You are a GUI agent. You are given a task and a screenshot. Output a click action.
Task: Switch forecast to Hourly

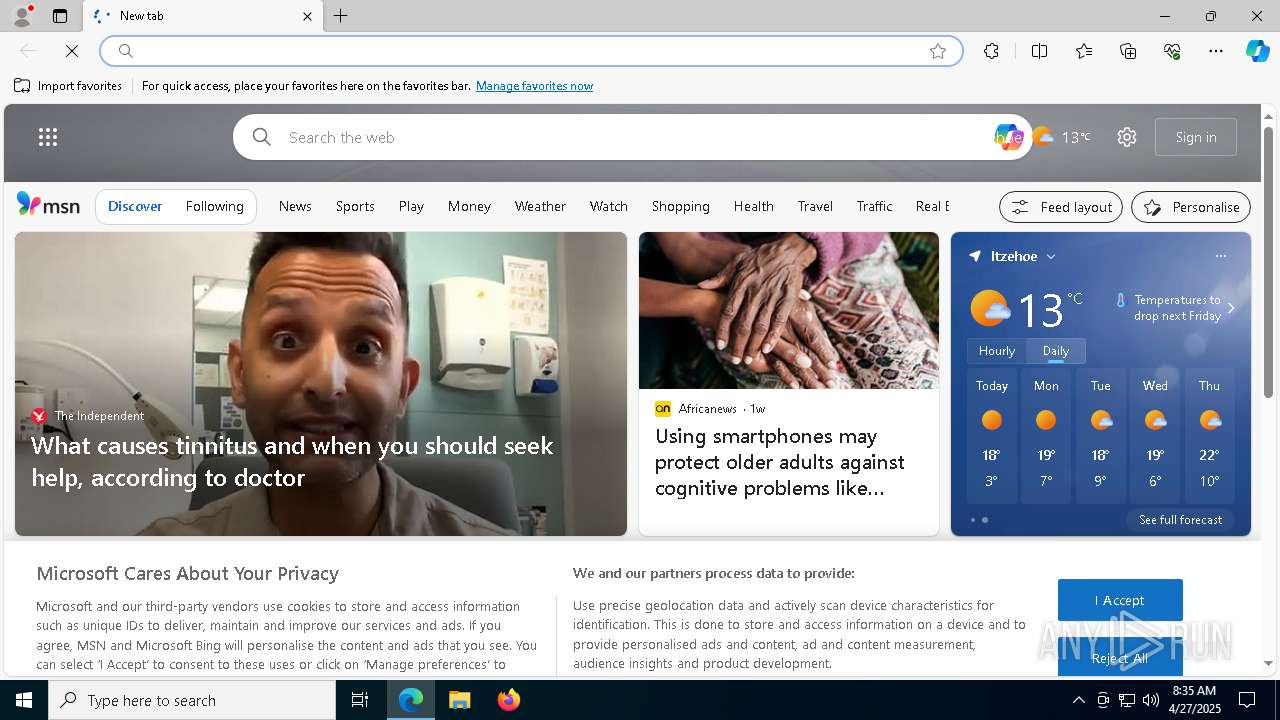point(997,351)
